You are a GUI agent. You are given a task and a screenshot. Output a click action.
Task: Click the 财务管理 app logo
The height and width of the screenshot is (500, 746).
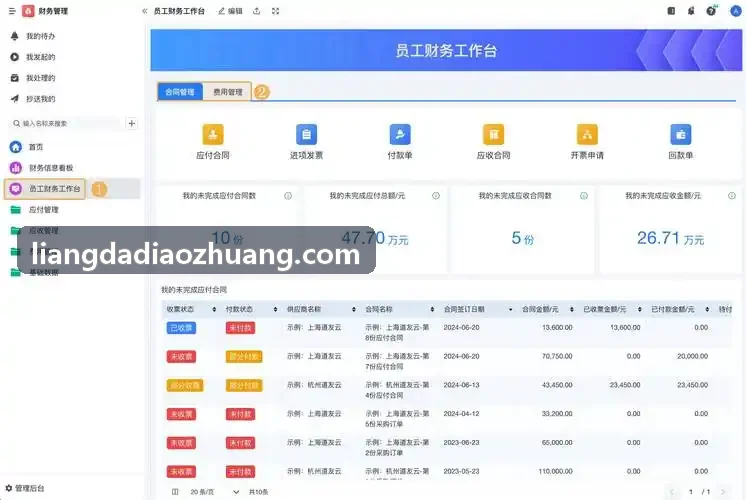28,11
